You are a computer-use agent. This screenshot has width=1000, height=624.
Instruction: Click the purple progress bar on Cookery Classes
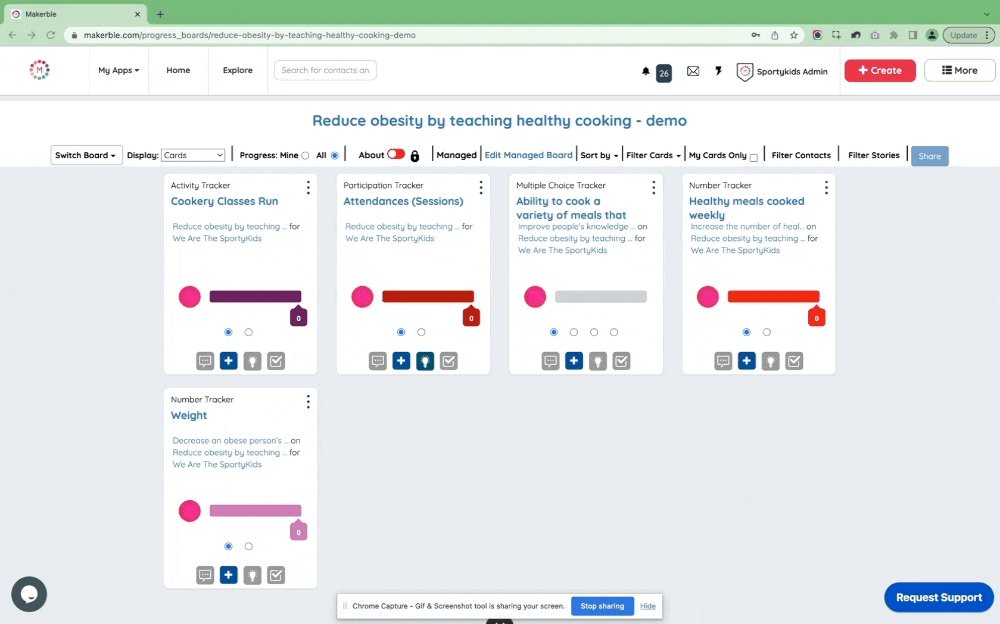(x=255, y=297)
